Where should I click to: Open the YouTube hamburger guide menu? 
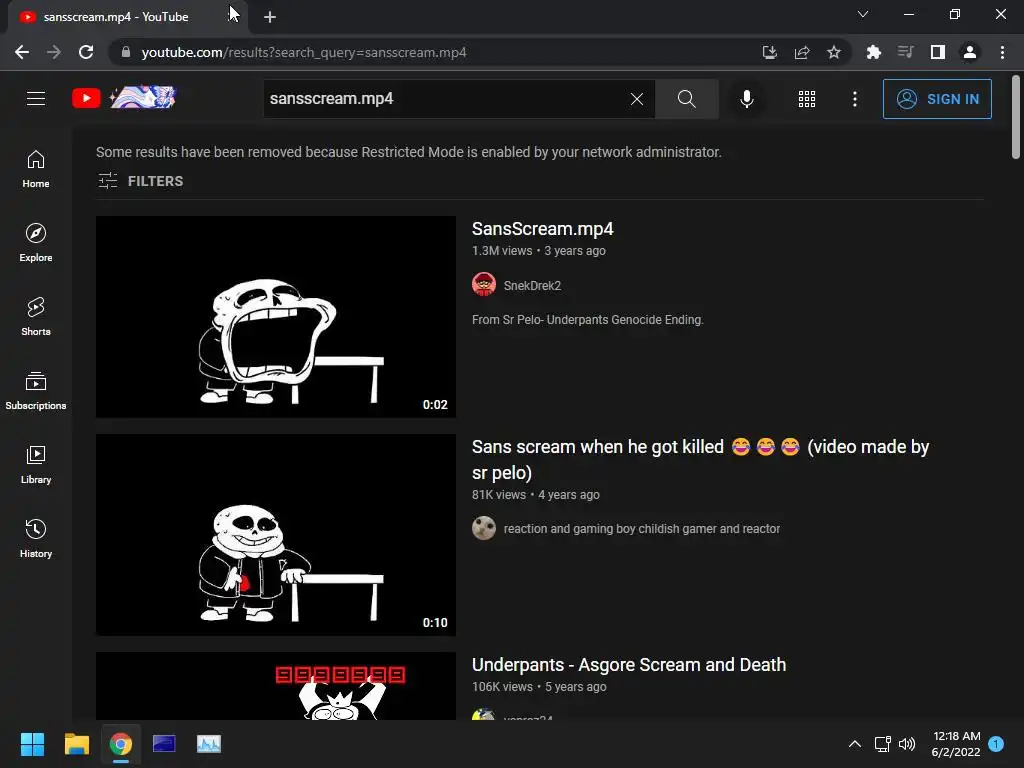(36, 99)
